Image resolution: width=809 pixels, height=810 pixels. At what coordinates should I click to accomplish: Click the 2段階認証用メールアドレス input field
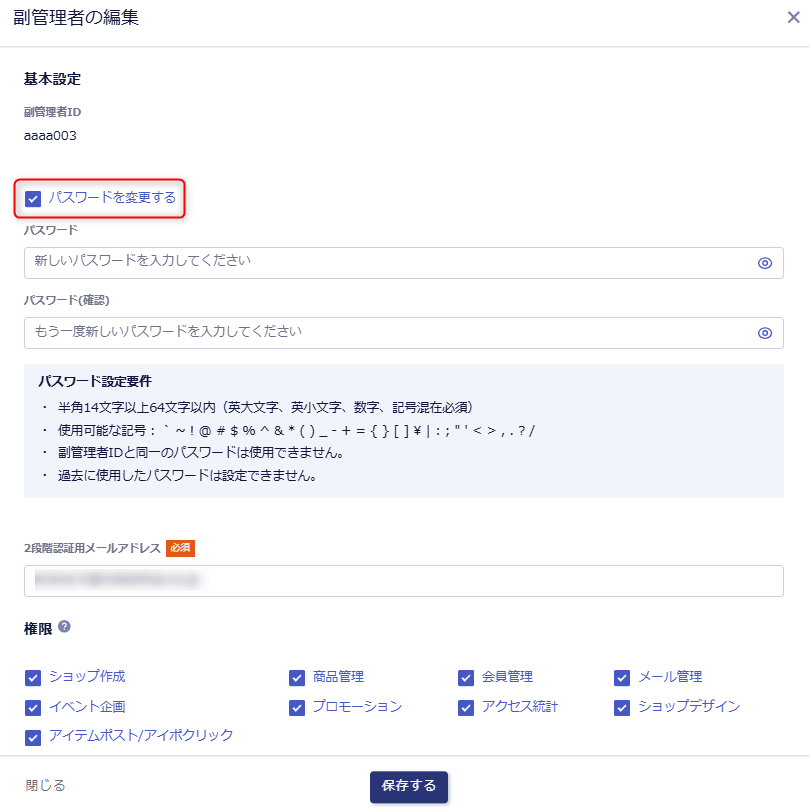(x=403, y=580)
